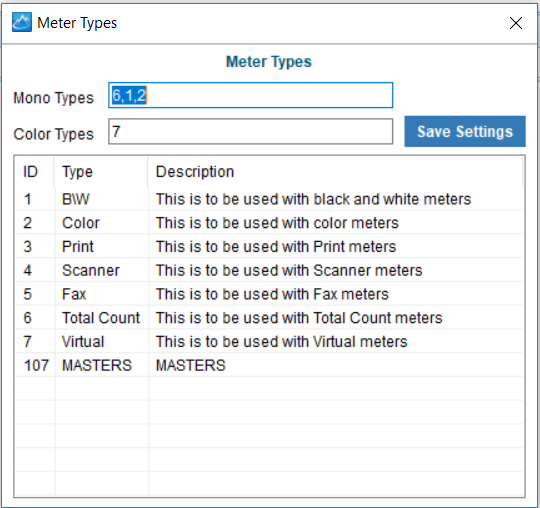The width and height of the screenshot is (540, 508).
Task: Select the Fax meter type row
Action: coord(269,294)
